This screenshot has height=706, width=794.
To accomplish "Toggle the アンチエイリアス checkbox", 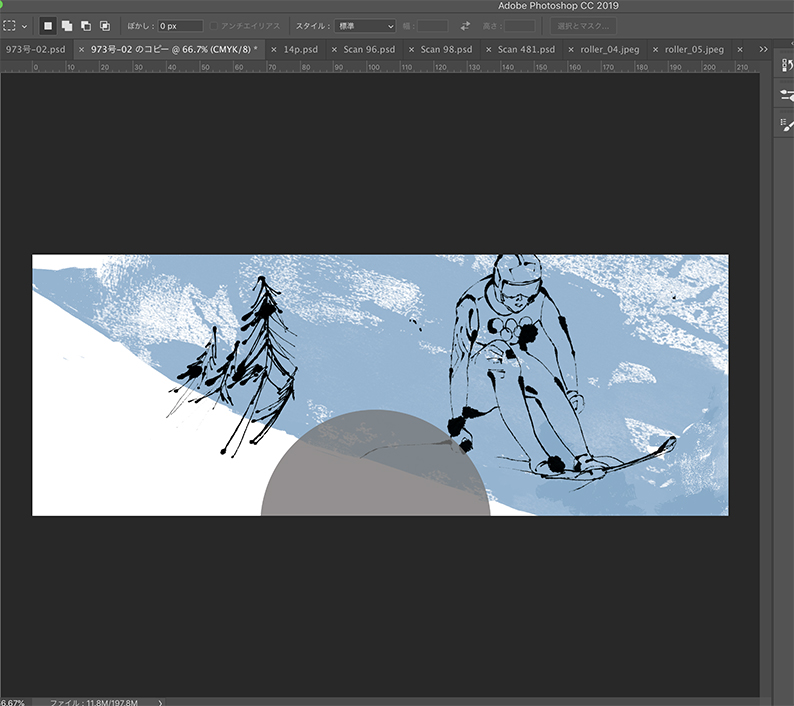I will (x=215, y=26).
